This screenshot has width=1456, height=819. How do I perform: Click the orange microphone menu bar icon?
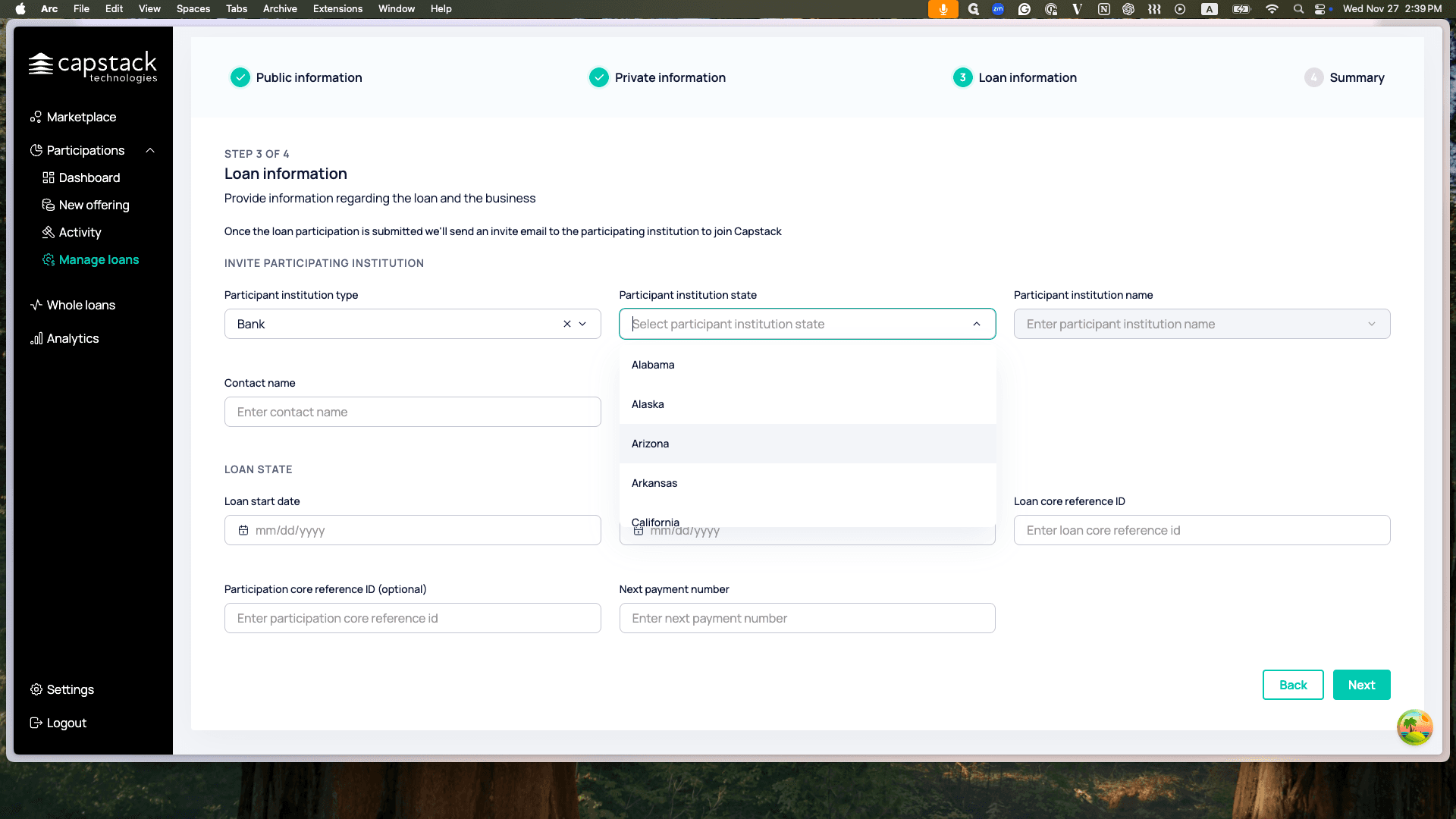(943, 9)
